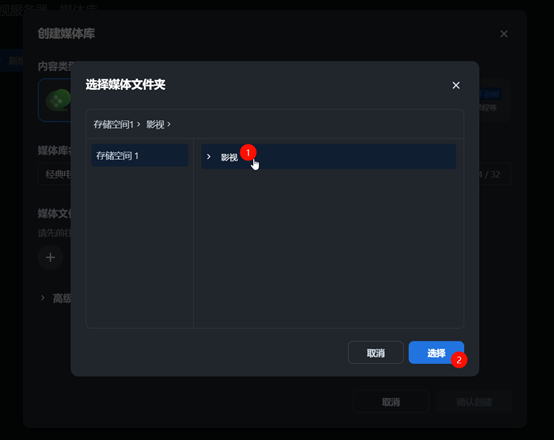Close the 创建媒体库 background window

tap(504, 34)
